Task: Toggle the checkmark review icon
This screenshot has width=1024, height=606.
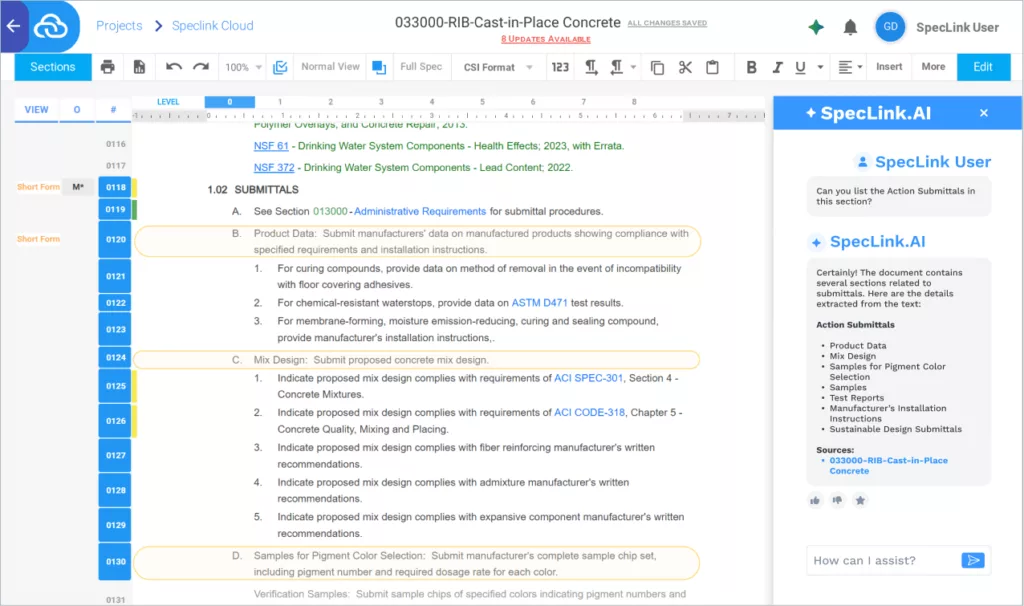Action: (280, 67)
